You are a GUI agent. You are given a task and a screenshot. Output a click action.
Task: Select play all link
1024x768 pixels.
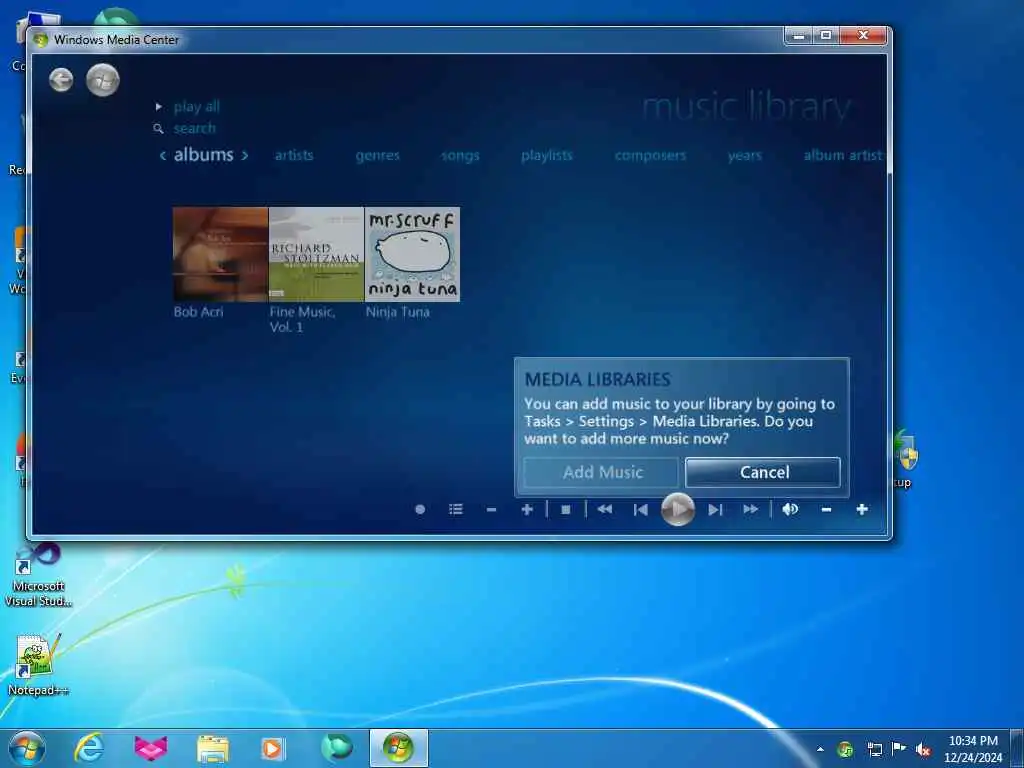click(197, 106)
